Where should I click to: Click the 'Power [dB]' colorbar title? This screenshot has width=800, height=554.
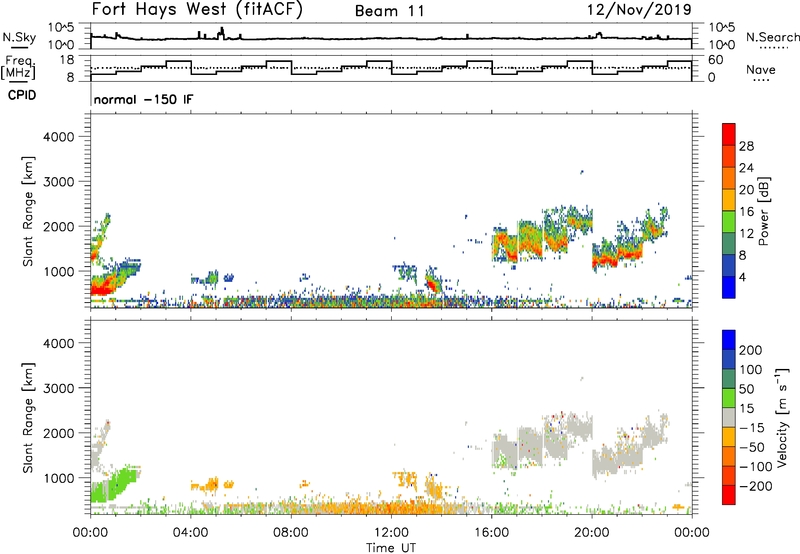coord(764,211)
